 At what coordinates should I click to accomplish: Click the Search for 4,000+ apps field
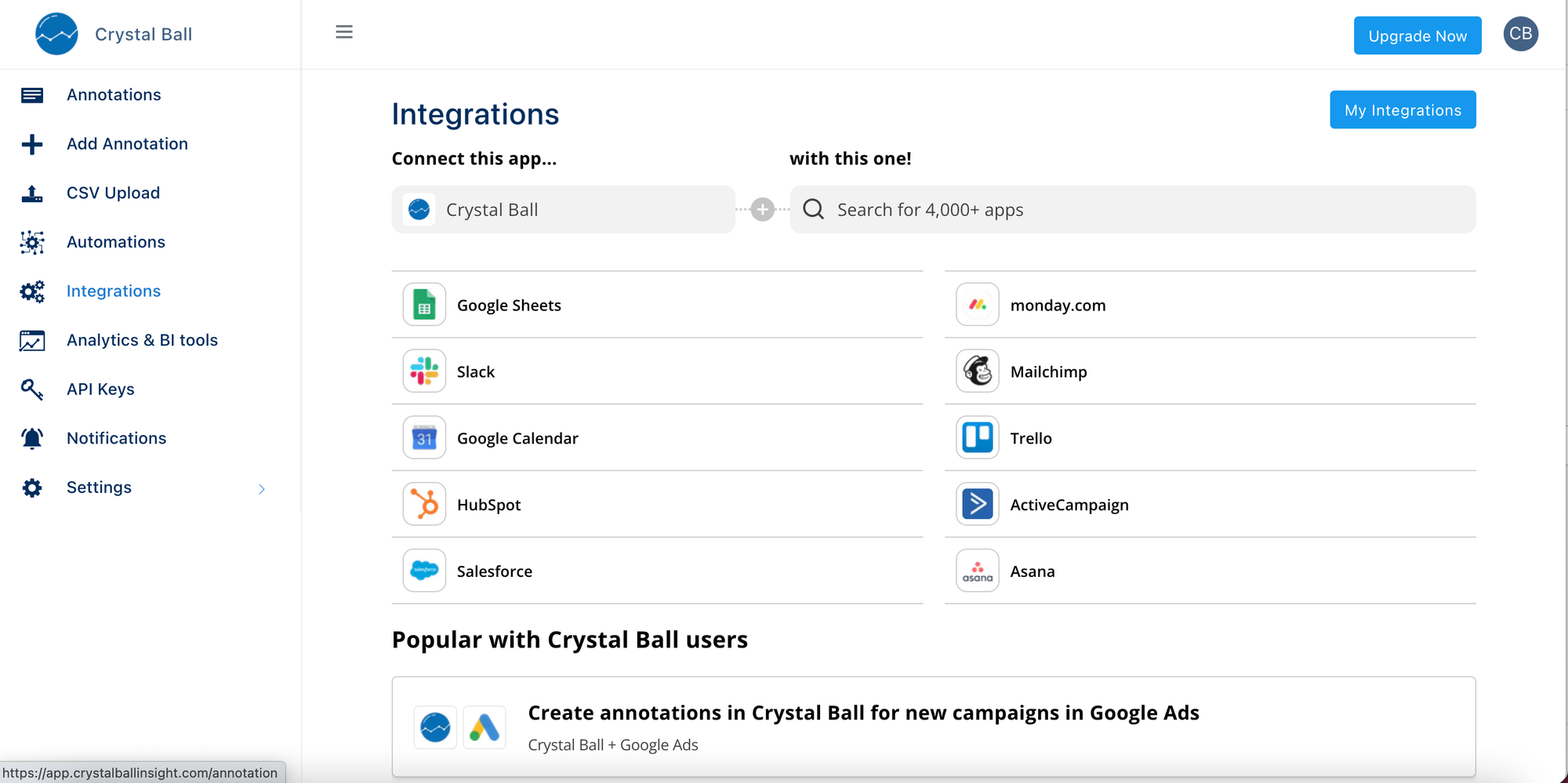pos(1133,209)
